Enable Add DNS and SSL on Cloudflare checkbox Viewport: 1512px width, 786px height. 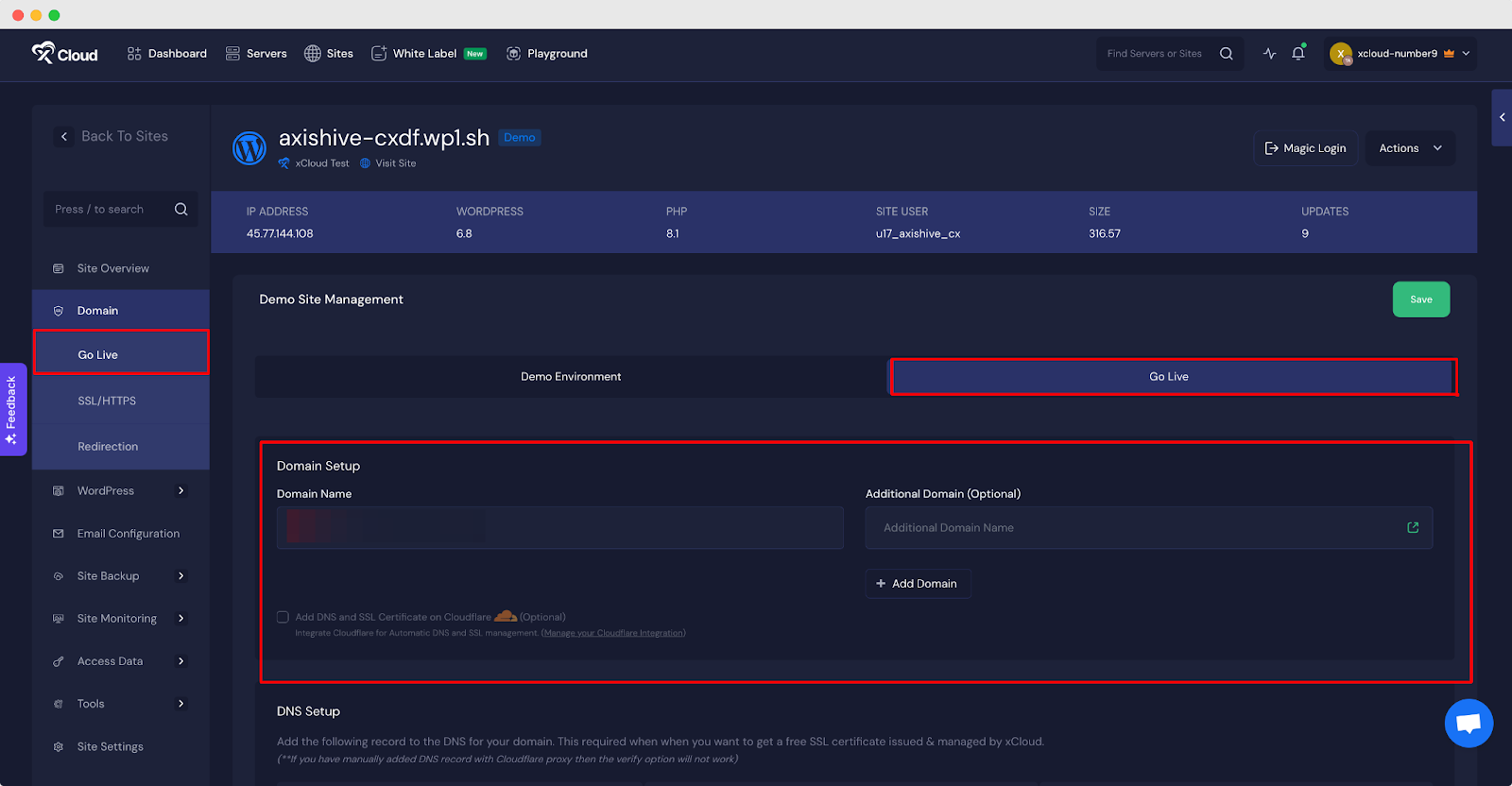(x=283, y=617)
